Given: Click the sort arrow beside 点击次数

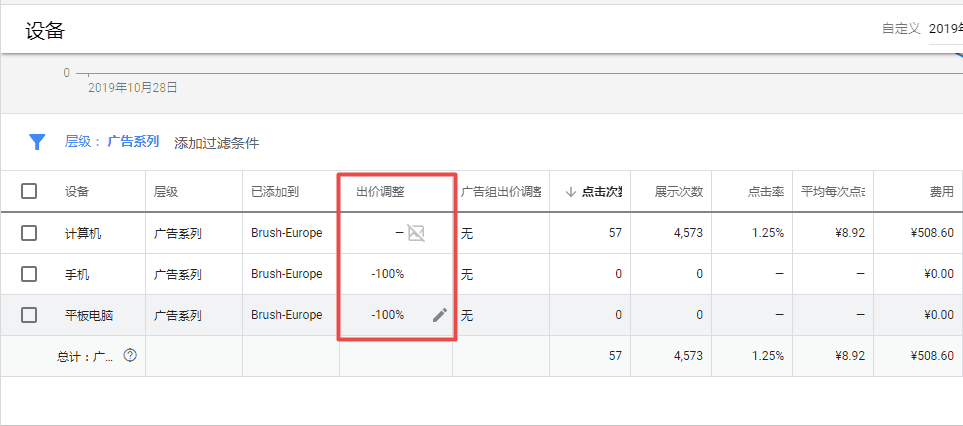Looking at the screenshot, I should (570, 192).
